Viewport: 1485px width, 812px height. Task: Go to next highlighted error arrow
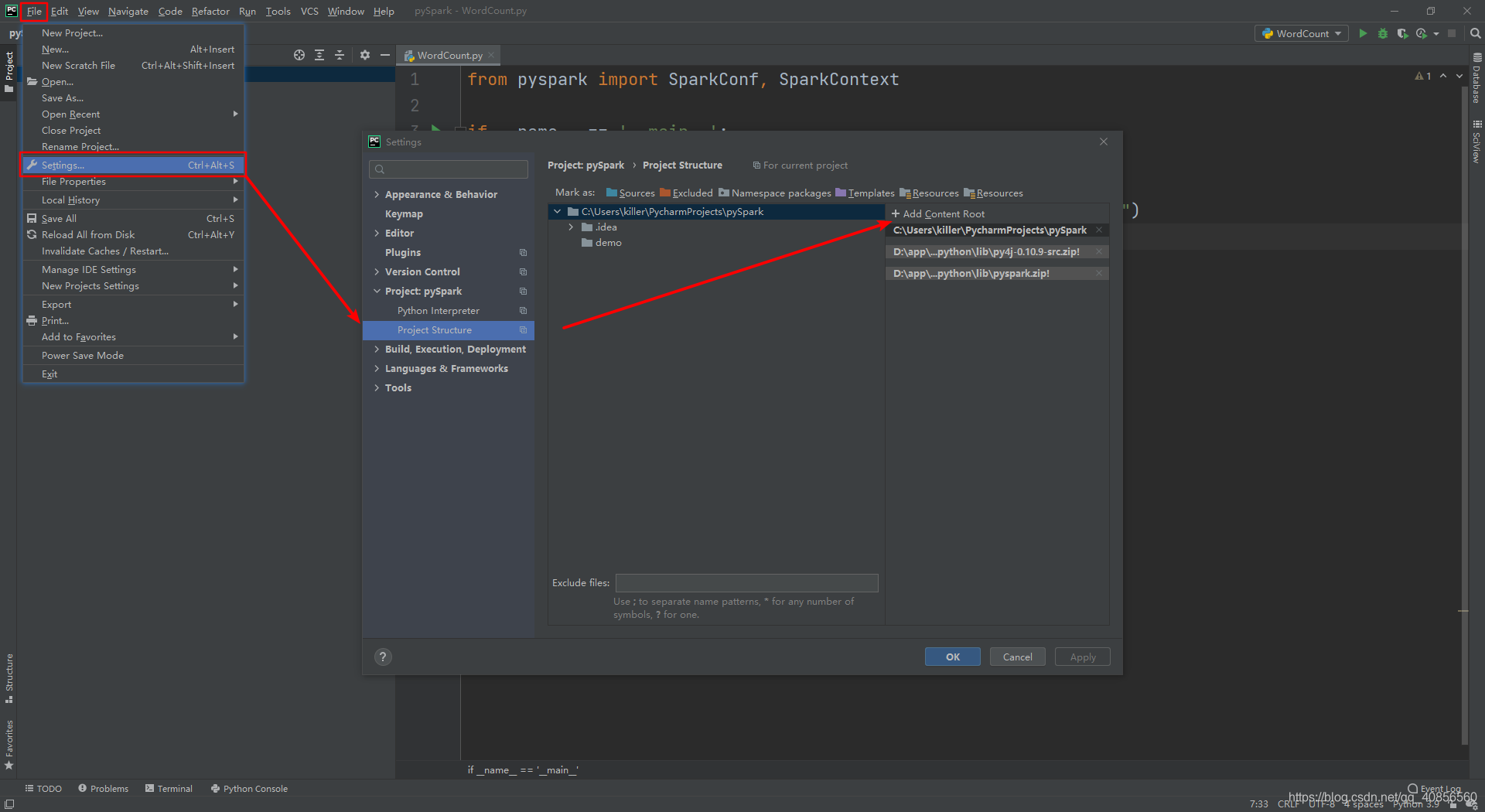tap(1459, 76)
